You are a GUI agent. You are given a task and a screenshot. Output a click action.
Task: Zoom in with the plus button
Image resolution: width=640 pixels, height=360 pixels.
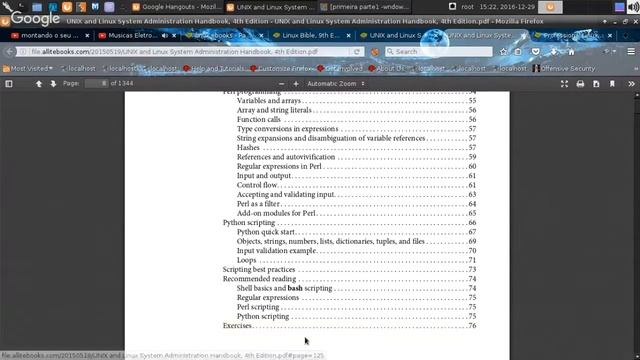click(296, 84)
